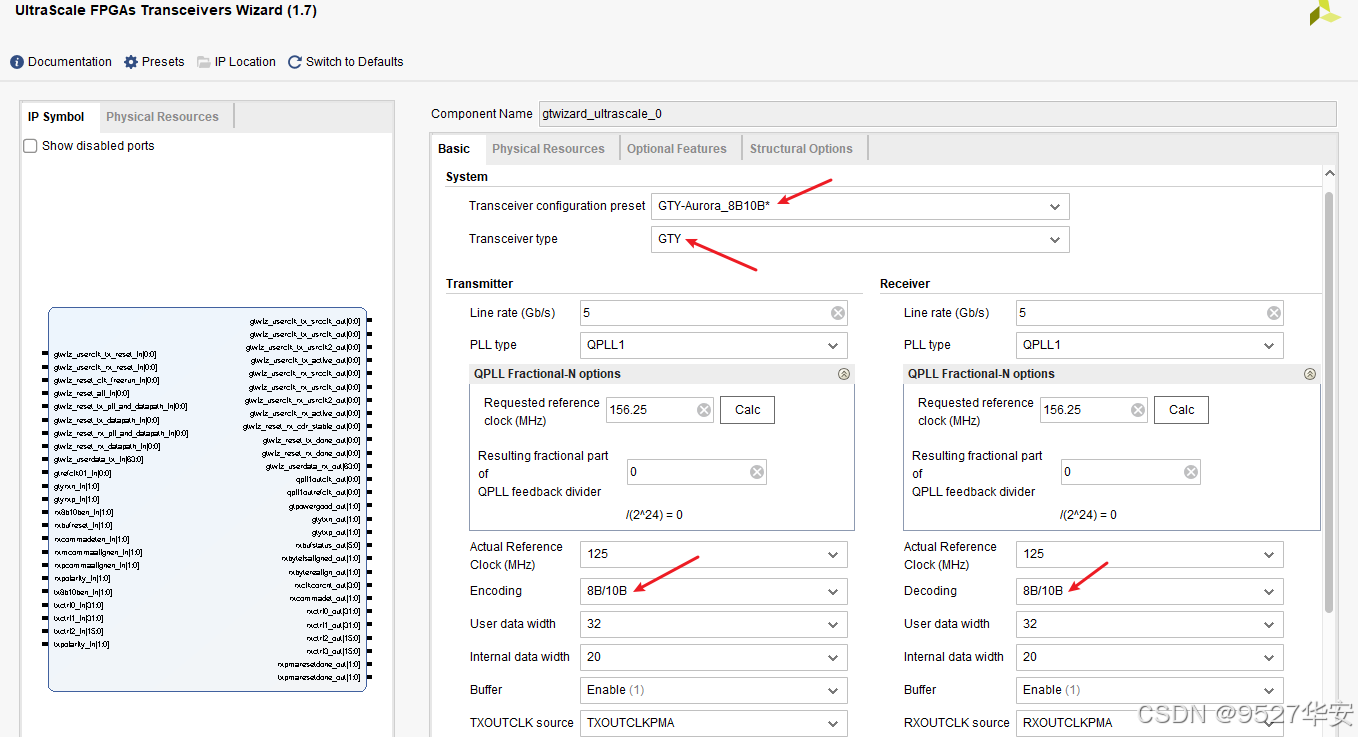Screen dimensions: 1358x737
Task: Click Transmitter Calc button
Action: click(748, 410)
